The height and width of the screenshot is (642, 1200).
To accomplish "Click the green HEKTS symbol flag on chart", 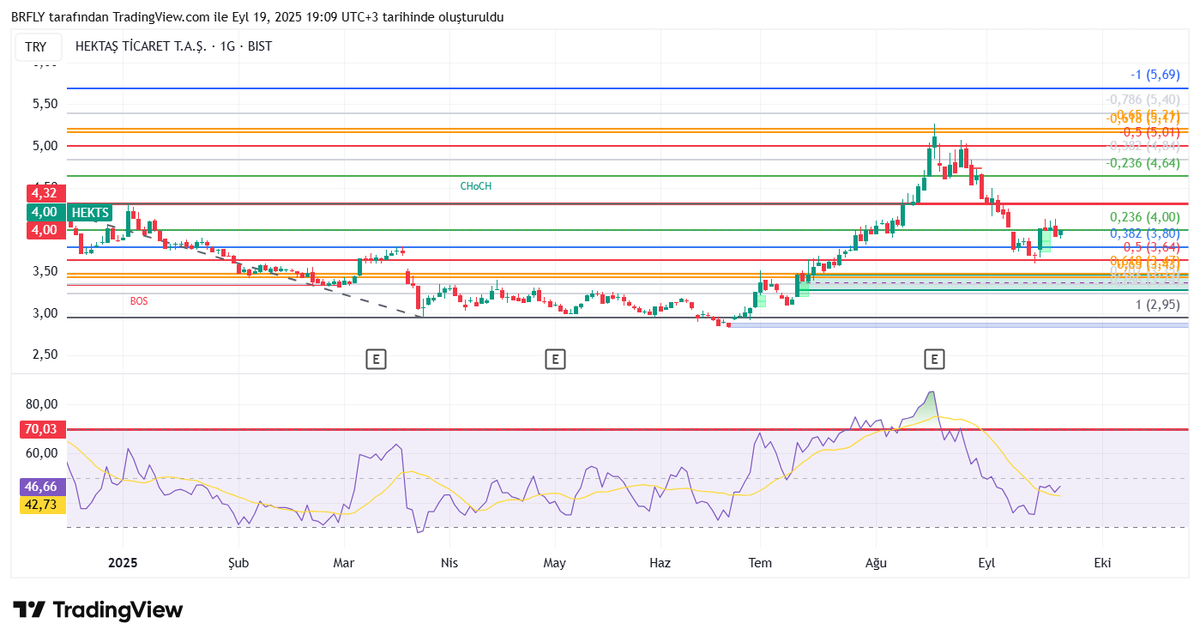I will point(90,212).
